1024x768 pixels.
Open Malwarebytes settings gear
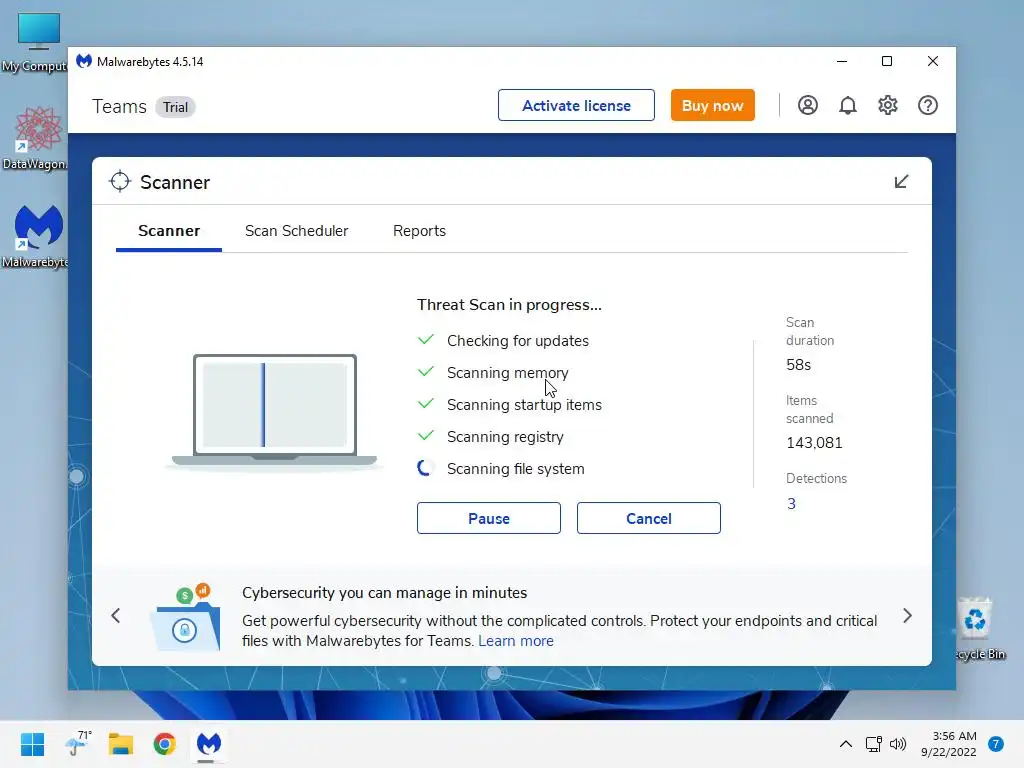888,105
